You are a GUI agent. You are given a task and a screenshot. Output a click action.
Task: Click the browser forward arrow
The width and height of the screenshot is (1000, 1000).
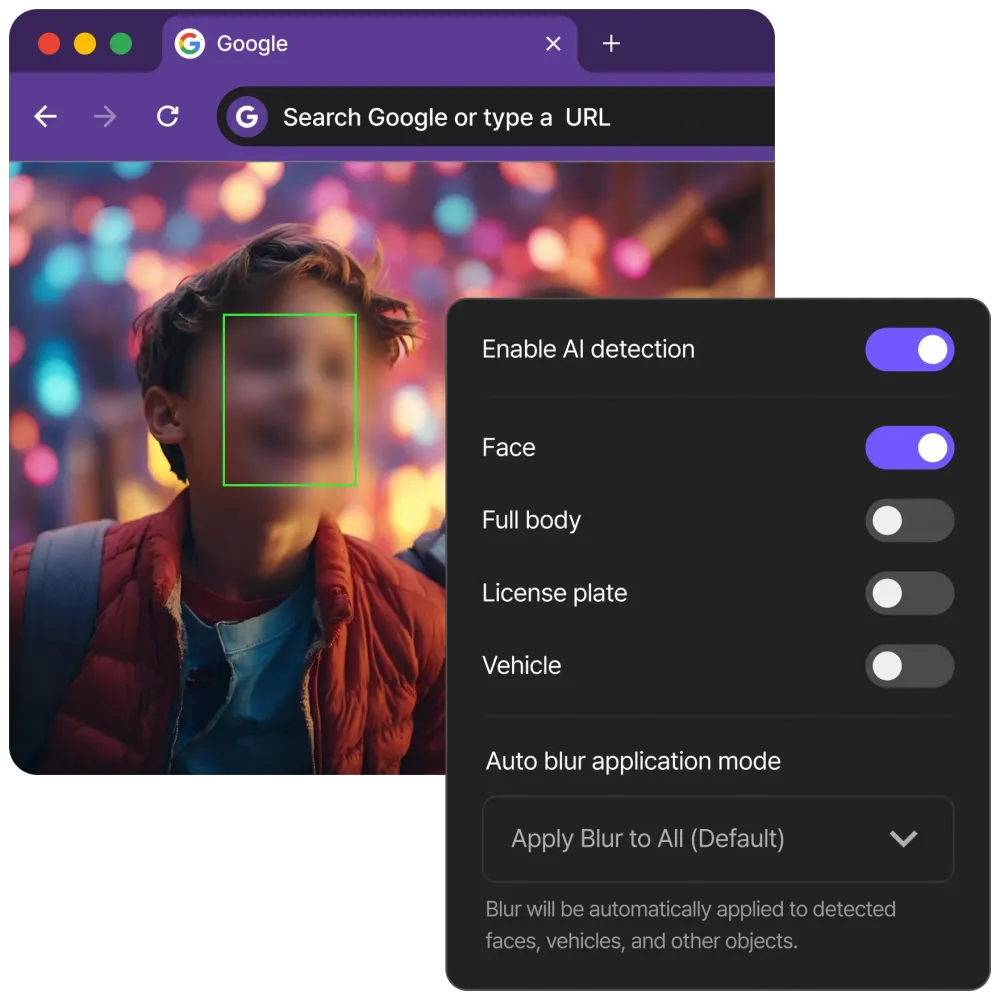[x=105, y=117]
